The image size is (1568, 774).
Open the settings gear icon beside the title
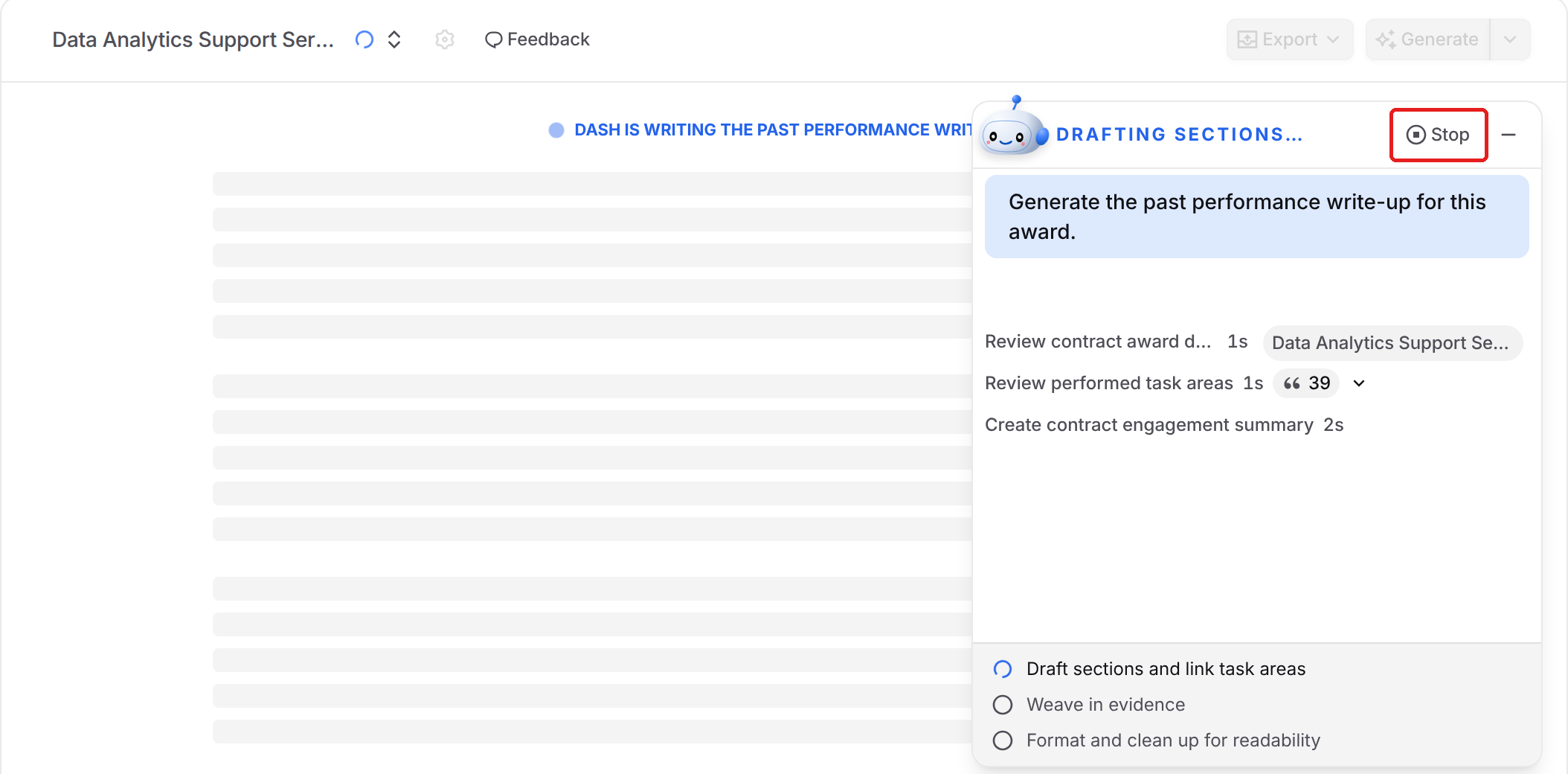pyautogui.click(x=445, y=39)
